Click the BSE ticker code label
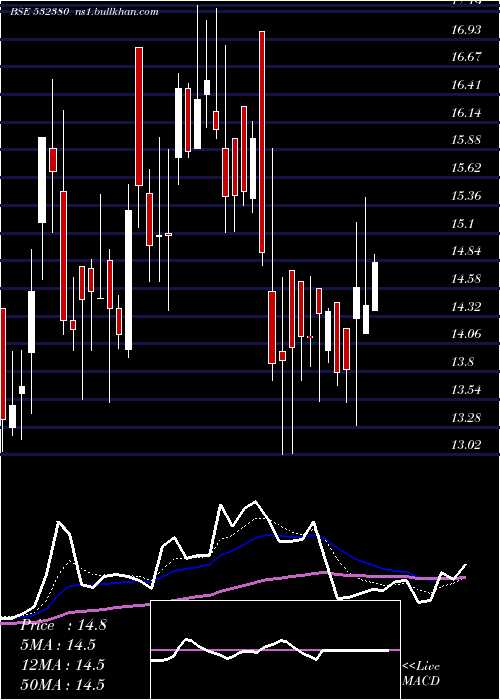Image resolution: width=500 pixels, height=700 pixels. click(x=39, y=12)
